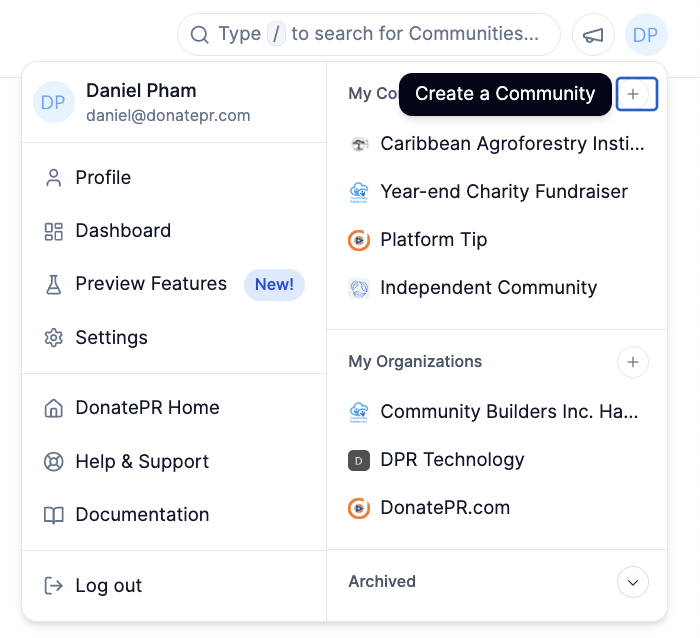Viewport: 700px width, 638px height.
Task: Open Help & Support
Action: (142, 462)
